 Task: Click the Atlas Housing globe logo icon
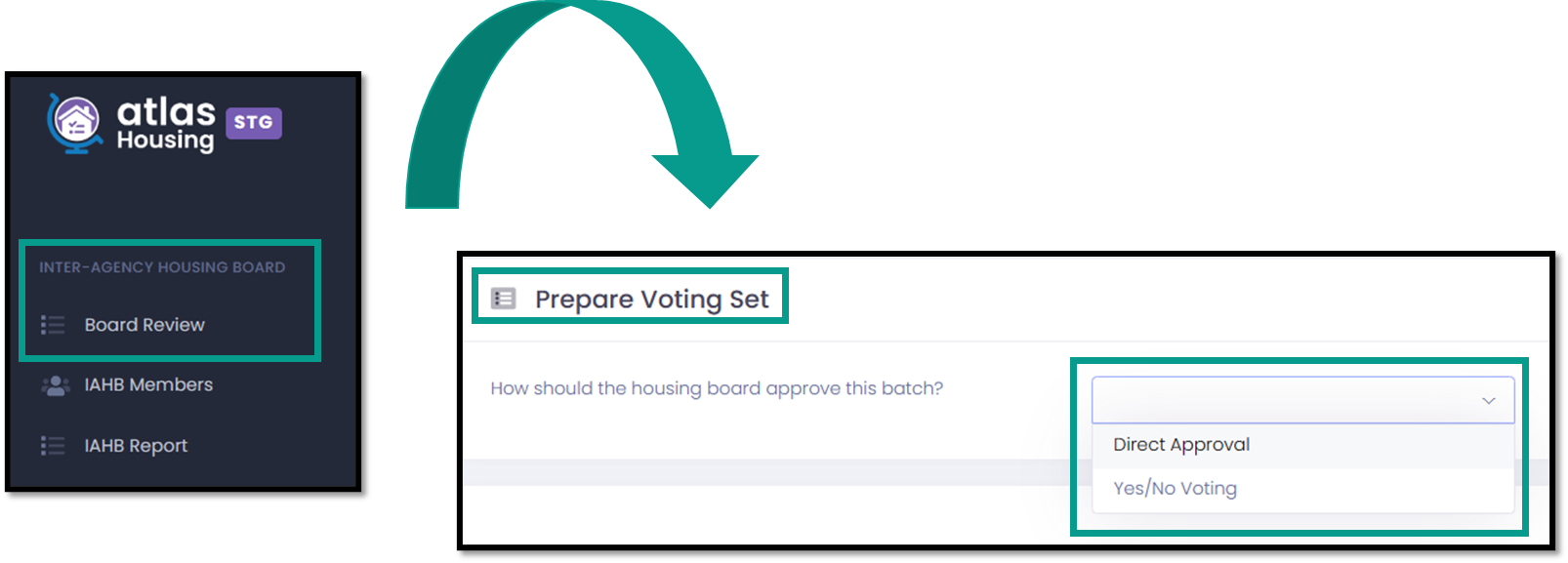74,123
